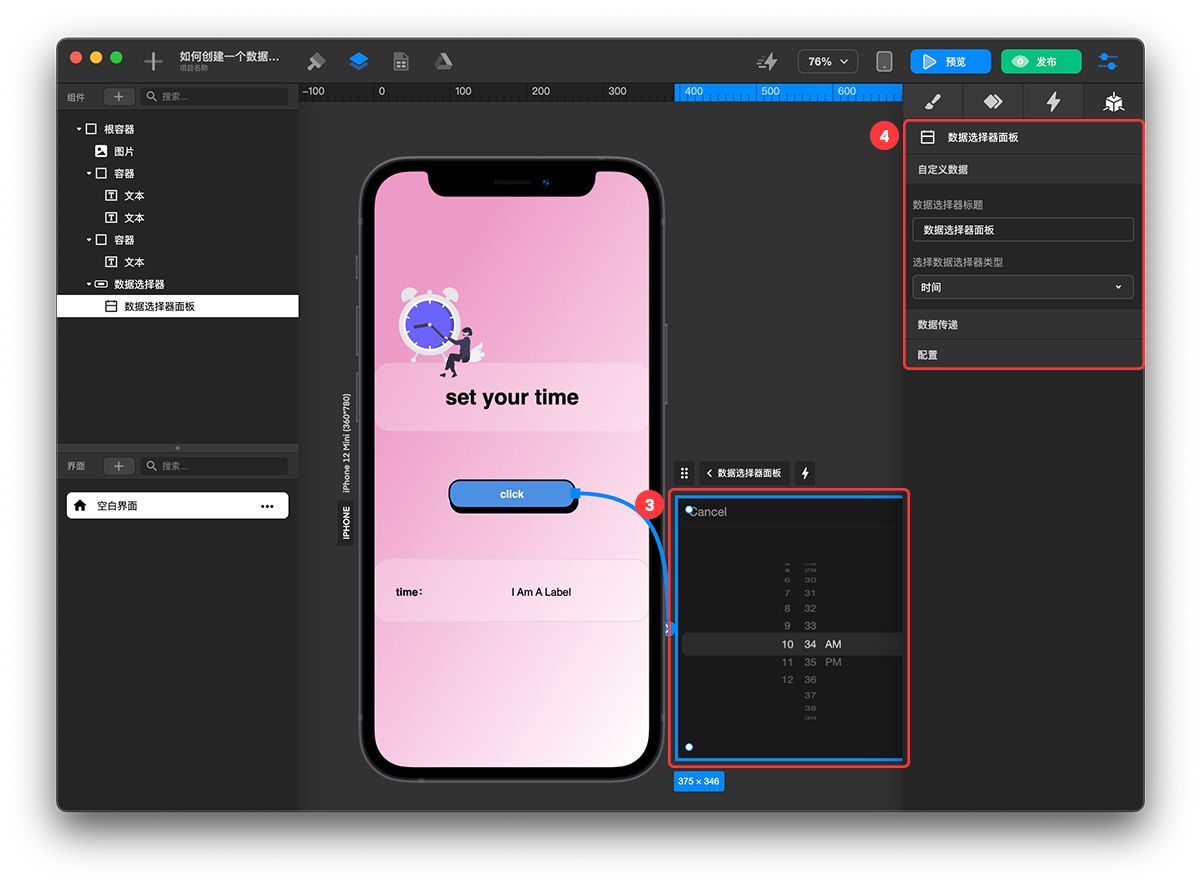Open the 76% zoom dropdown
This screenshot has width=1200, height=886.
[x=827, y=62]
